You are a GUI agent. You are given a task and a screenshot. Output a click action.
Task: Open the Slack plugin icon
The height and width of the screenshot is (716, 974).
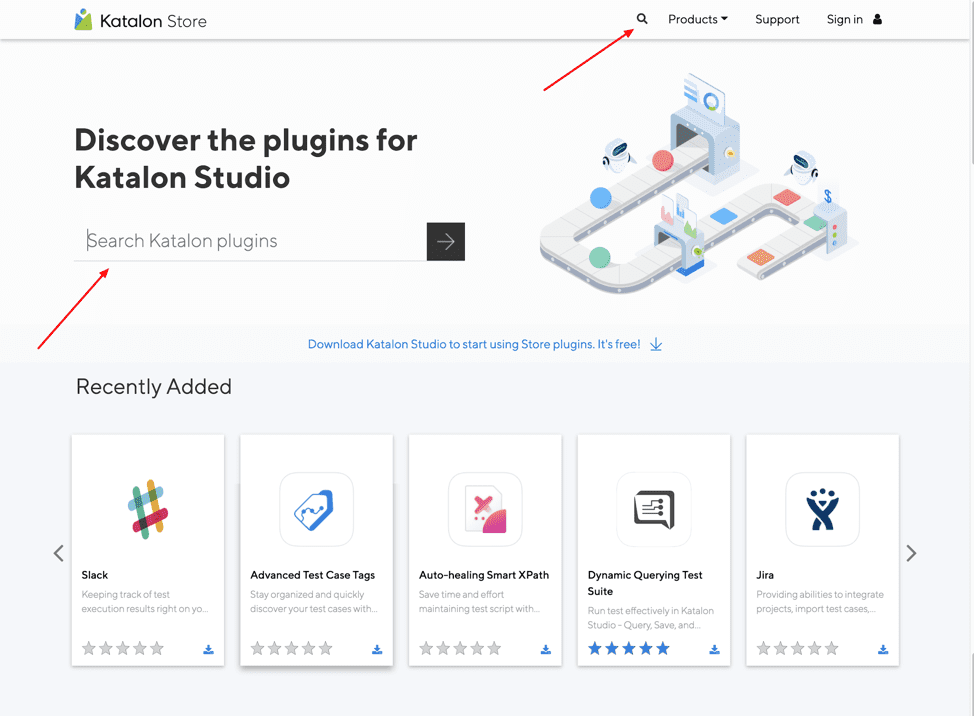(x=148, y=509)
